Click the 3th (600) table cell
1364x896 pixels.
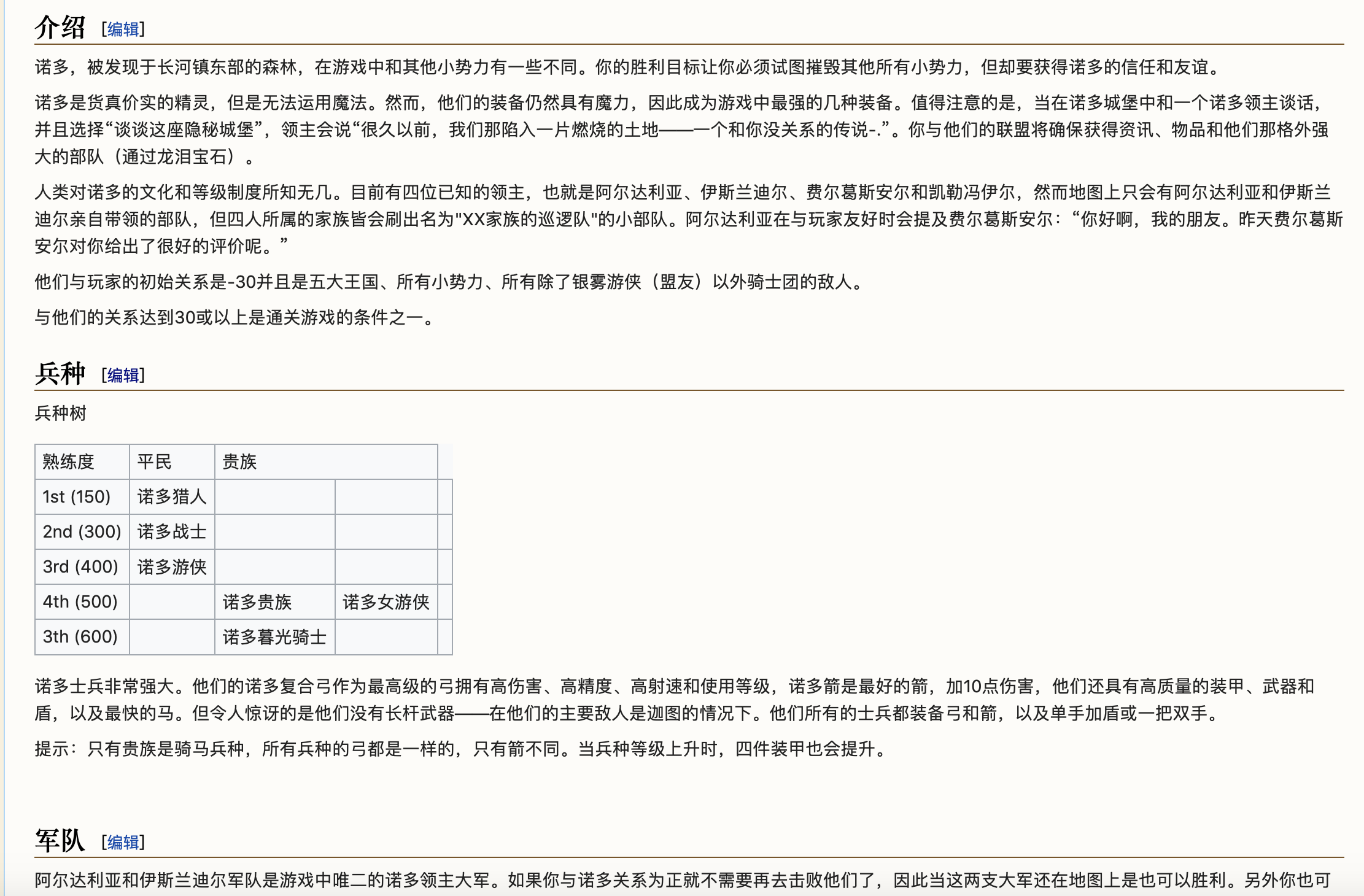pos(82,636)
